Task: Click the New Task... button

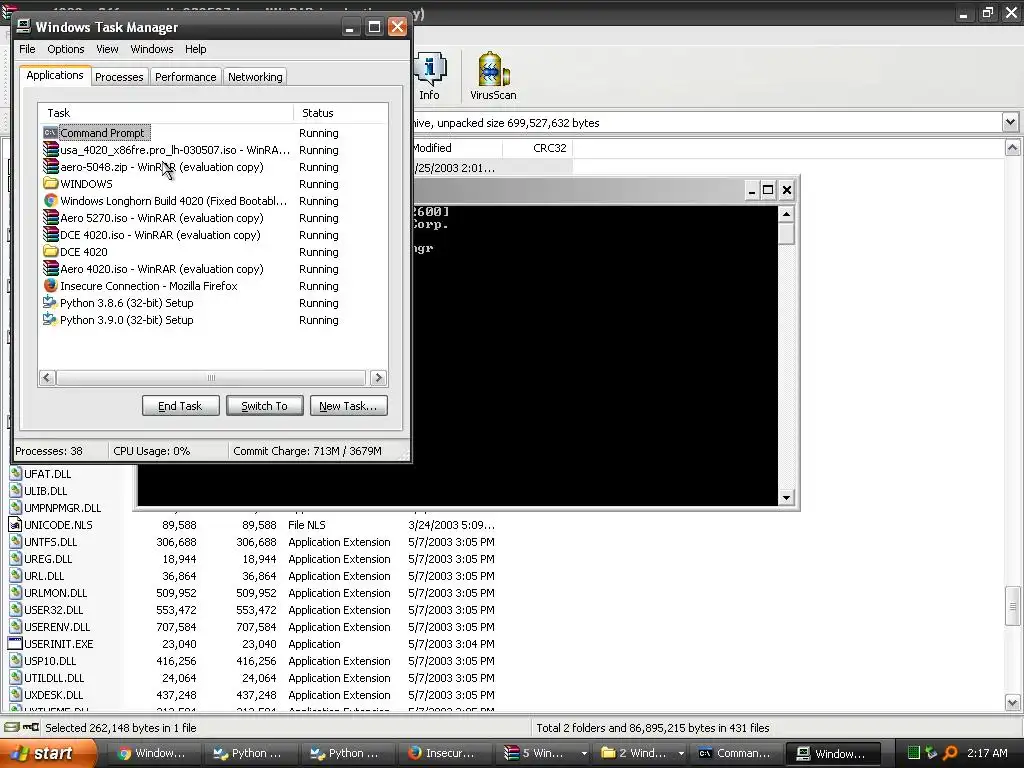Action: (x=348, y=406)
